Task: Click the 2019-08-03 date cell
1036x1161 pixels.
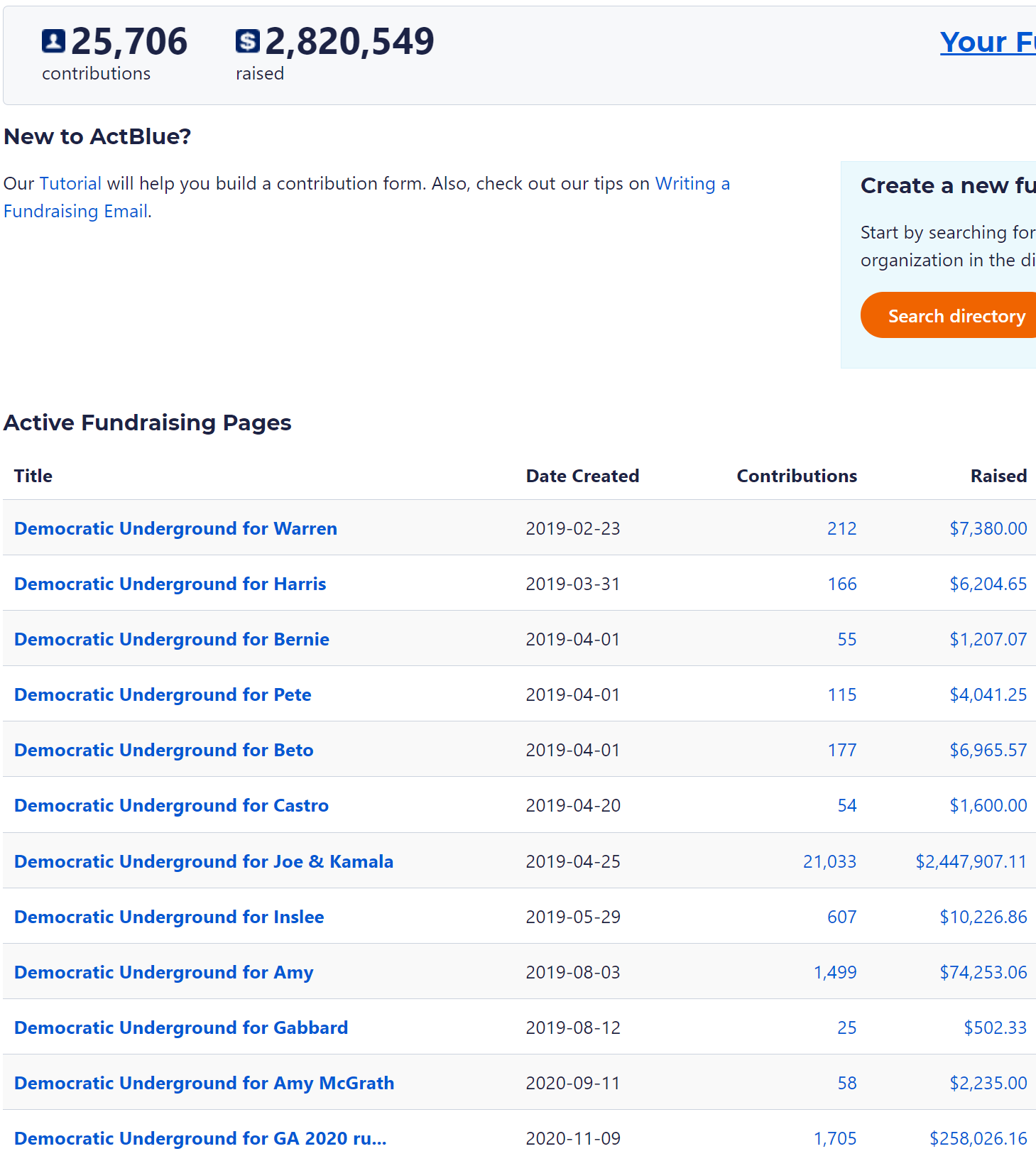Action: pos(573,972)
